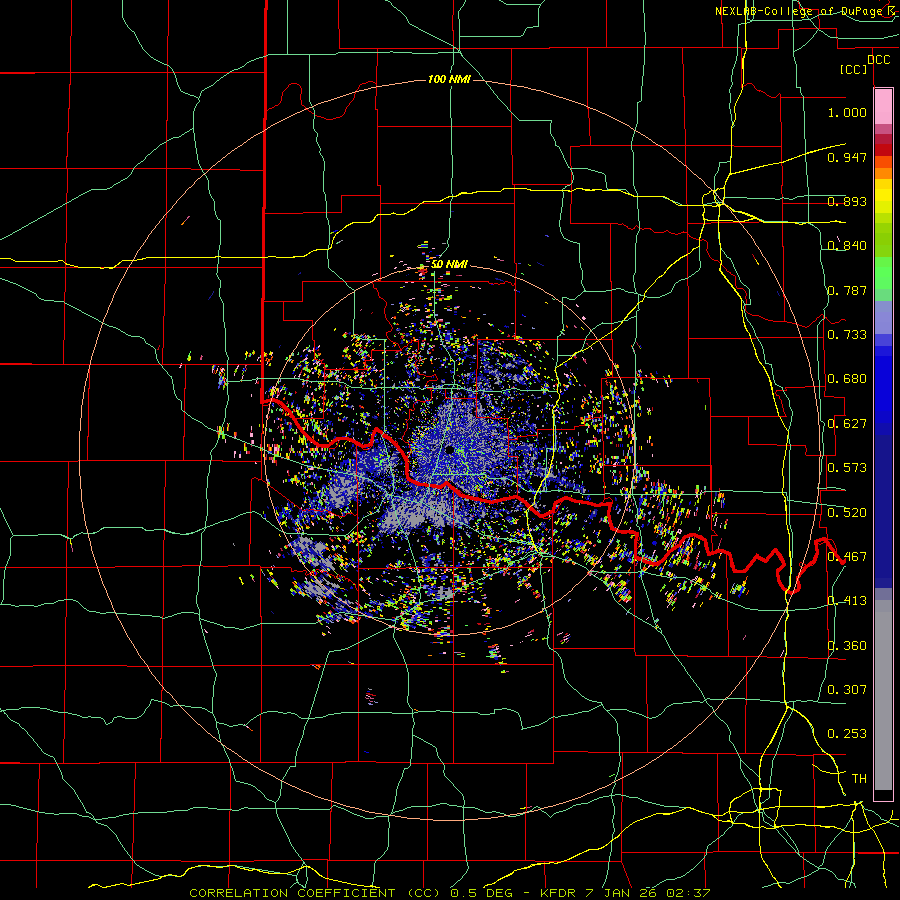Click the TH threshold label on legend
The image size is (900, 900).
[859, 779]
